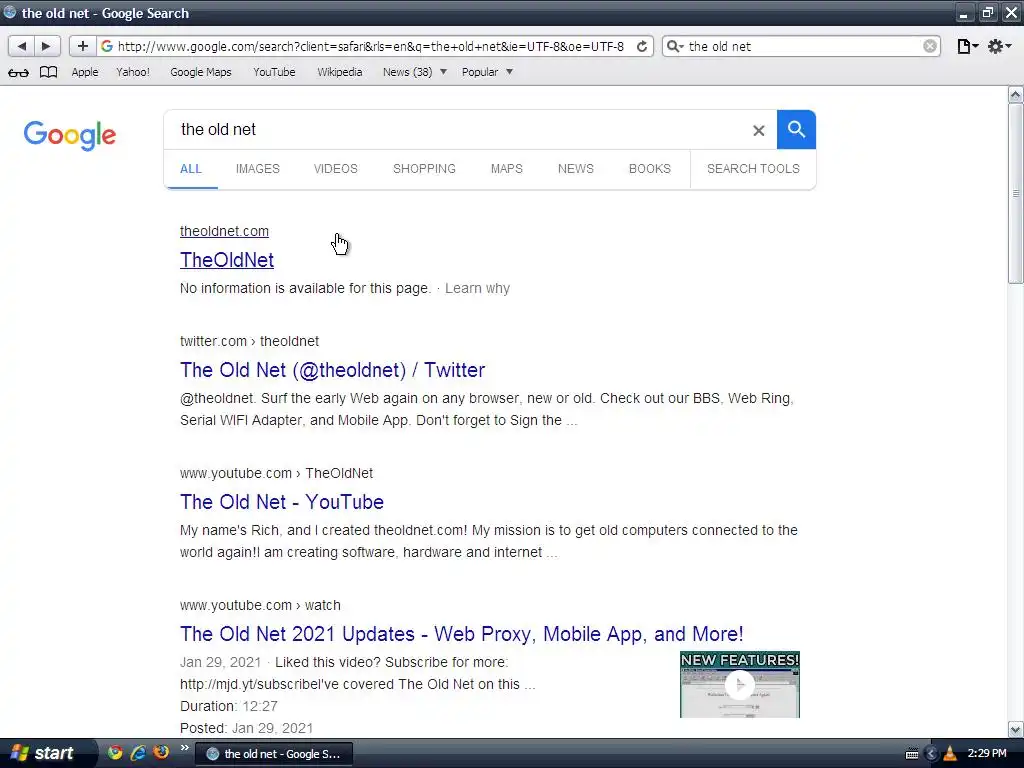Screen dimensions: 1024x768
Task: Expand quick launch overflow chevron
Action: point(185,748)
